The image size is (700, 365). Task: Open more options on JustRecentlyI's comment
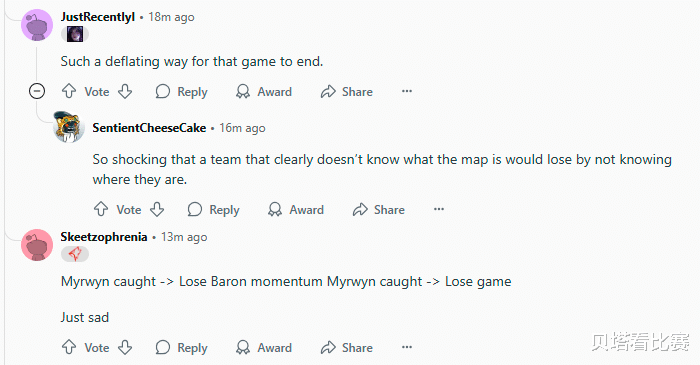point(407,91)
